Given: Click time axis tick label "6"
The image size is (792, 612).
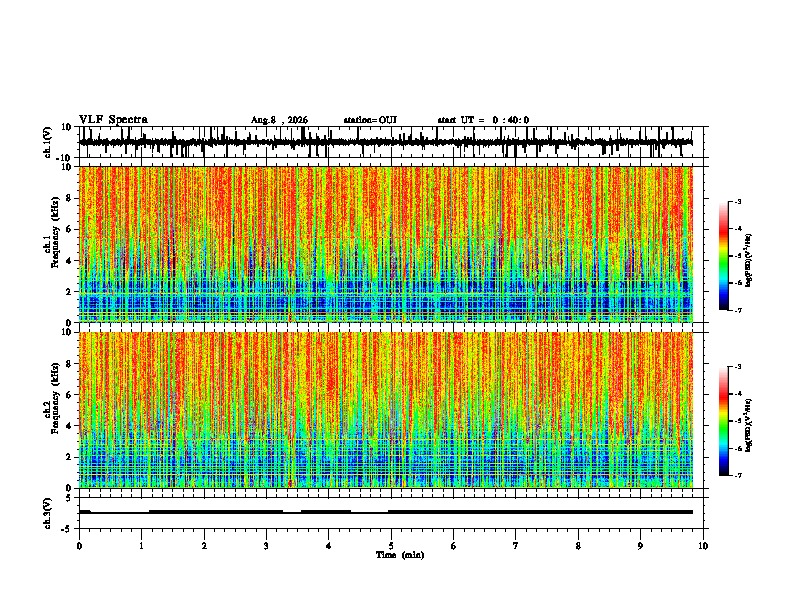Looking at the screenshot, I should pyautogui.click(x=454, y=546).
